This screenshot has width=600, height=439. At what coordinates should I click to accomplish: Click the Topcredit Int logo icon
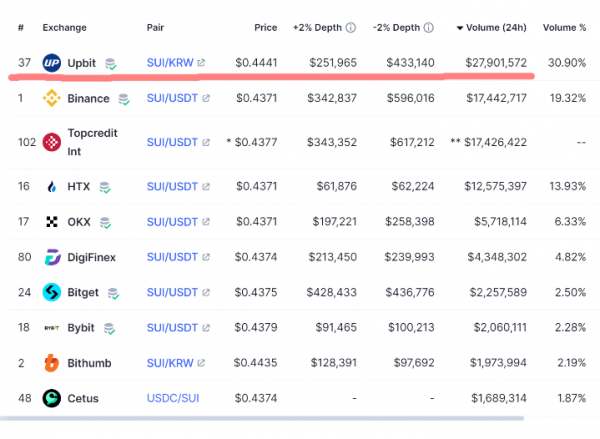tap(53, 142)
